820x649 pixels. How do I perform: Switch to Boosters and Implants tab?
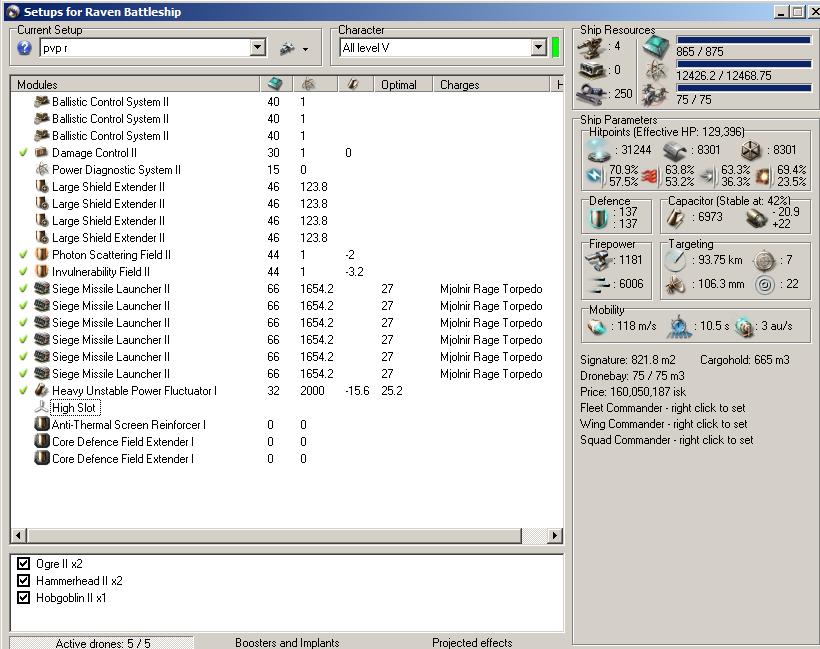[x=287, y=642]
